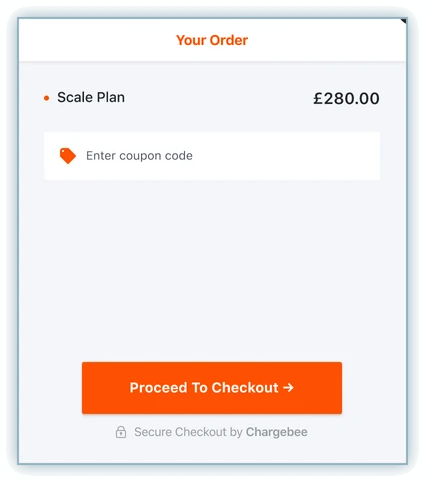Click the pound sign in the price
Viewport: 425px width, 482px height.
[318, 98]
